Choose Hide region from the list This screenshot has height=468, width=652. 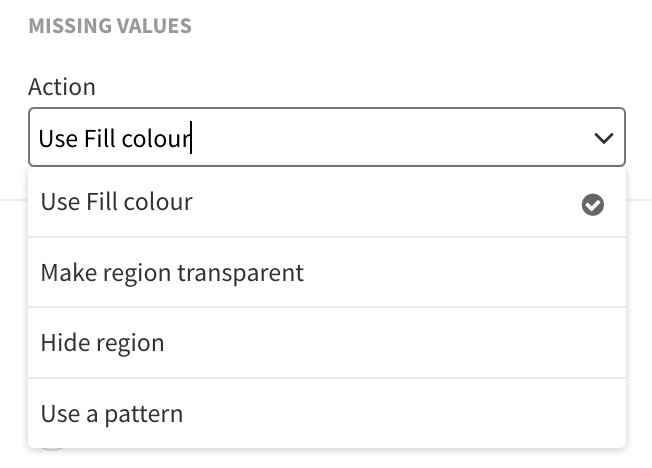(327, 343)
